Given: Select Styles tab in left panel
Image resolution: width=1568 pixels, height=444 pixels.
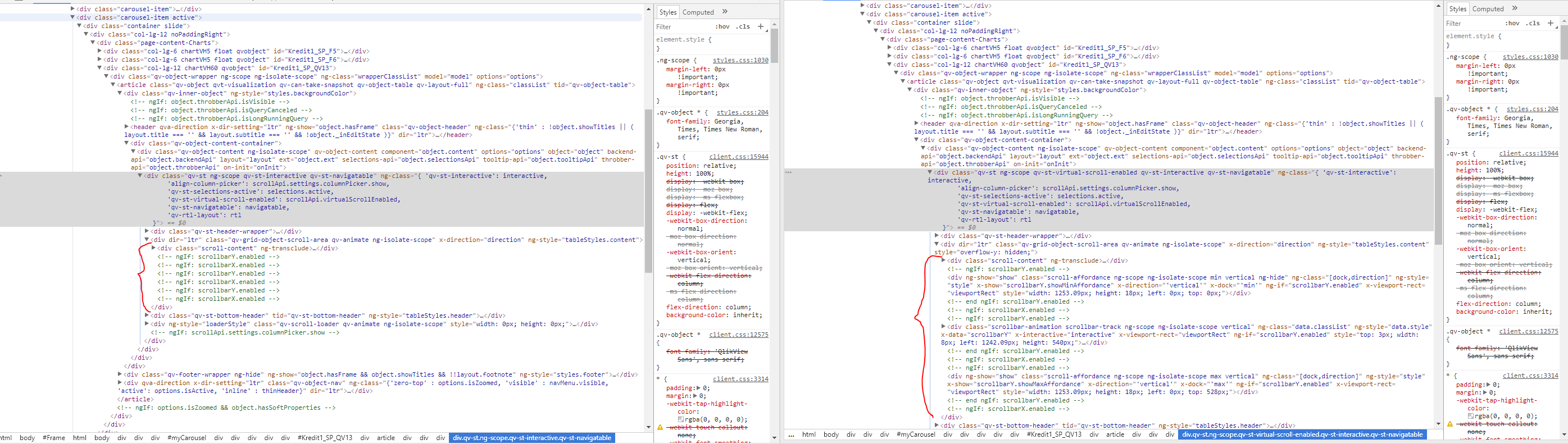Looking at the screenshot, I should point(668,12).
